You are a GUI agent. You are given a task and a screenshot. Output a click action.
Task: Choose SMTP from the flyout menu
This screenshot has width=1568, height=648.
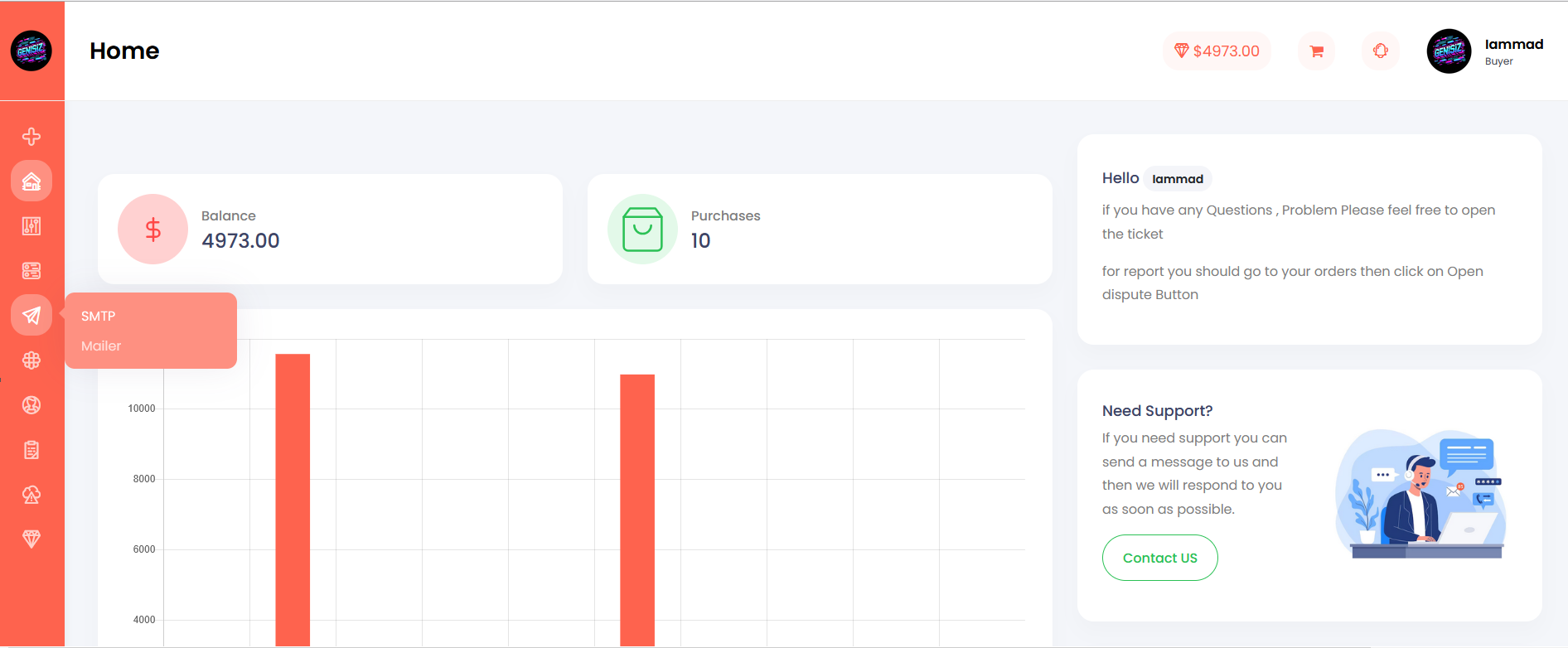point(99,316)
